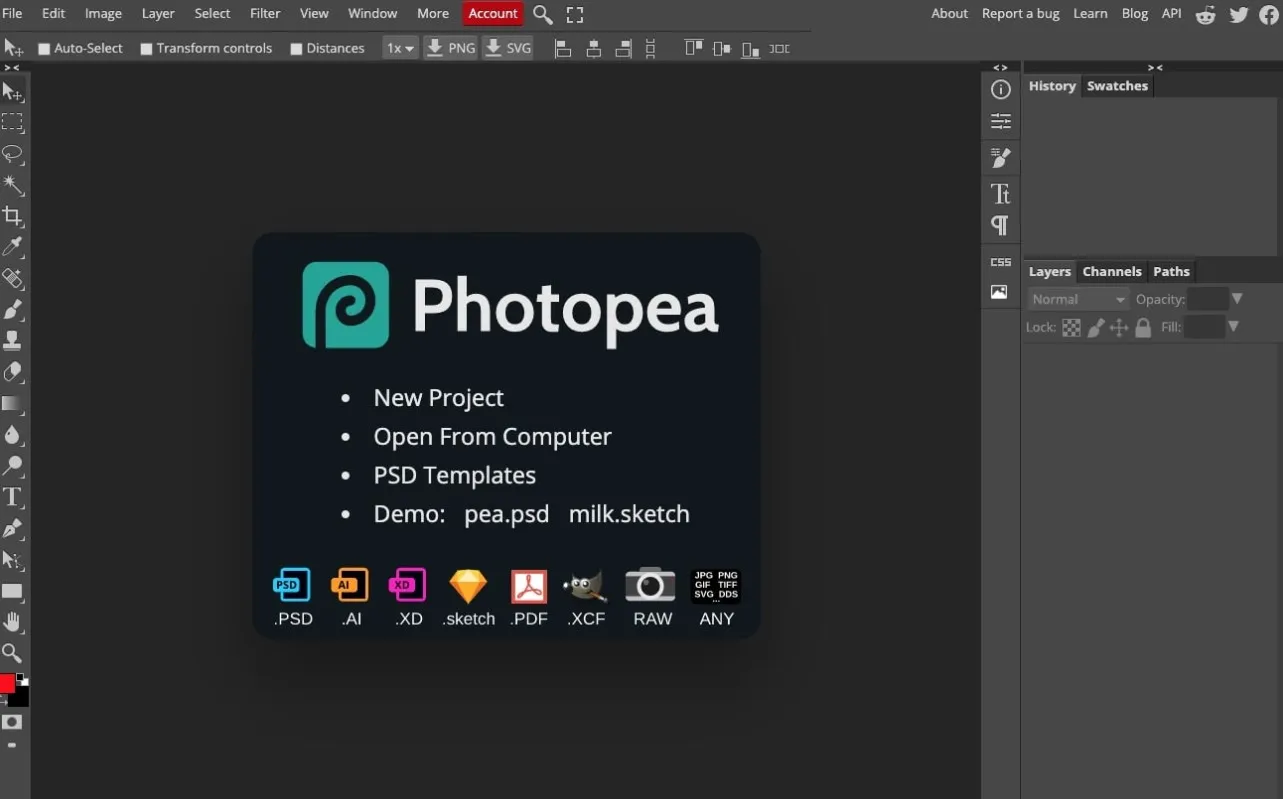Select the Clone Stamp tool
This screenshot has height=799, width=1283.
pos(12,341)
